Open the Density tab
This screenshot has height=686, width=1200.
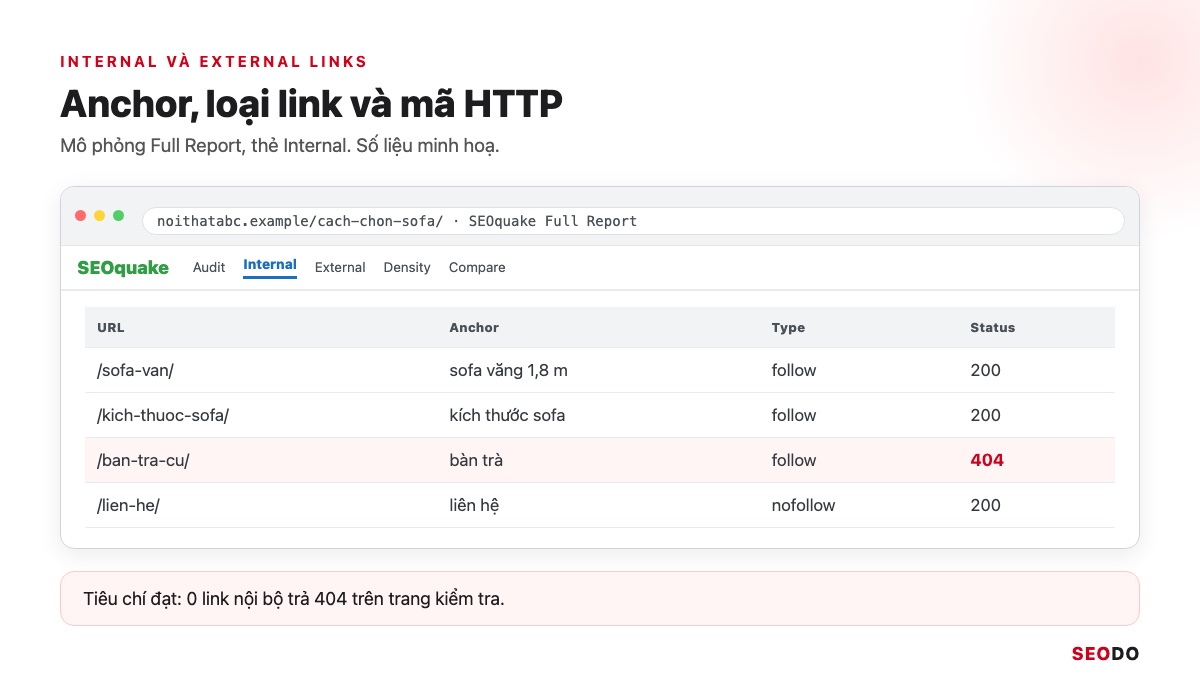pos(407,267)
